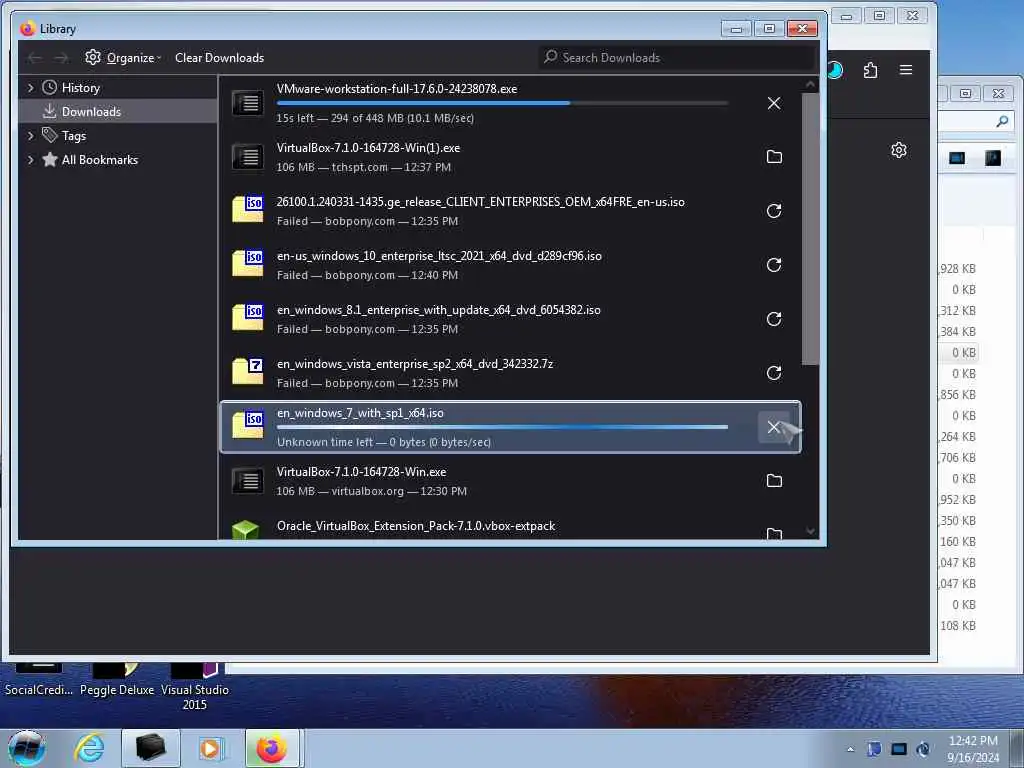Open the Peggle Deluxe desktop shortcut

coord(117,681)
